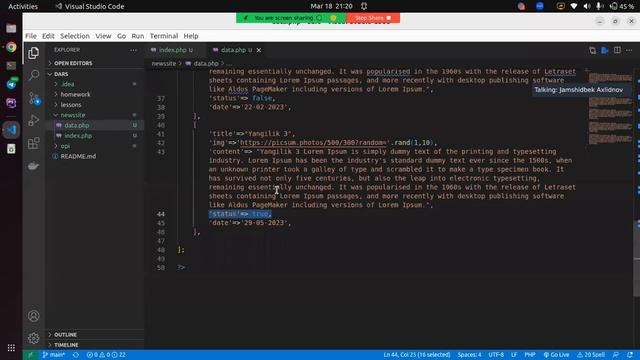Open the Wi-Fi indicator in the system tray
This screenshot has height=360, width=640.
tap(574, 6)
